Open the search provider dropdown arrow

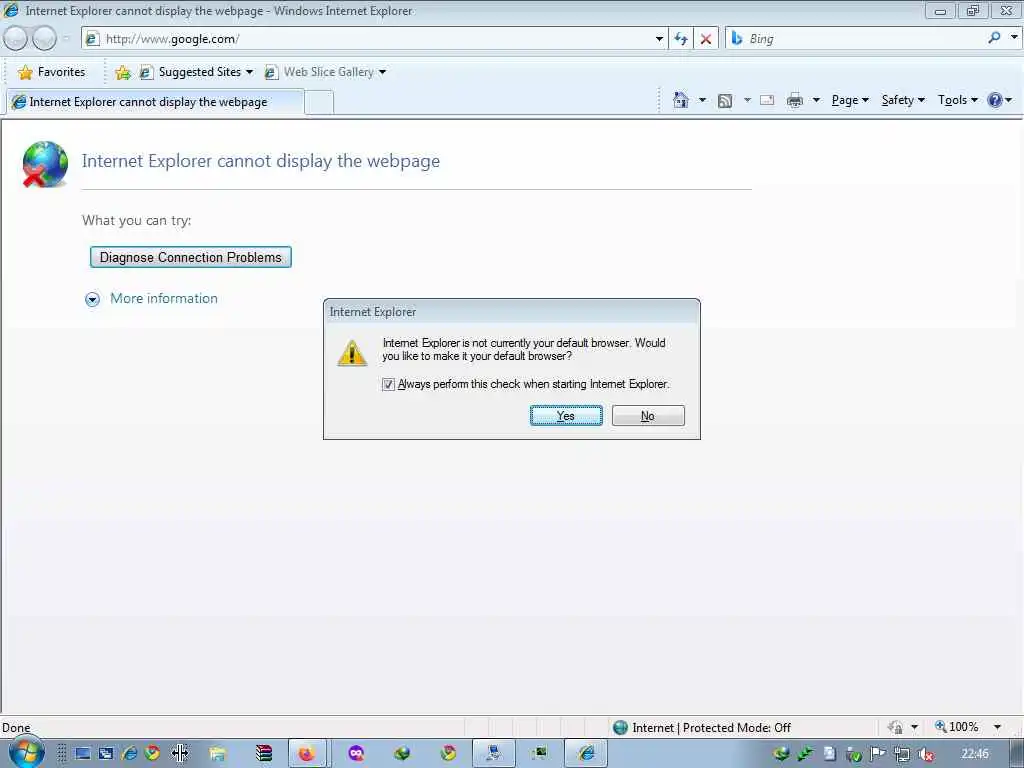click(1014, 38)
